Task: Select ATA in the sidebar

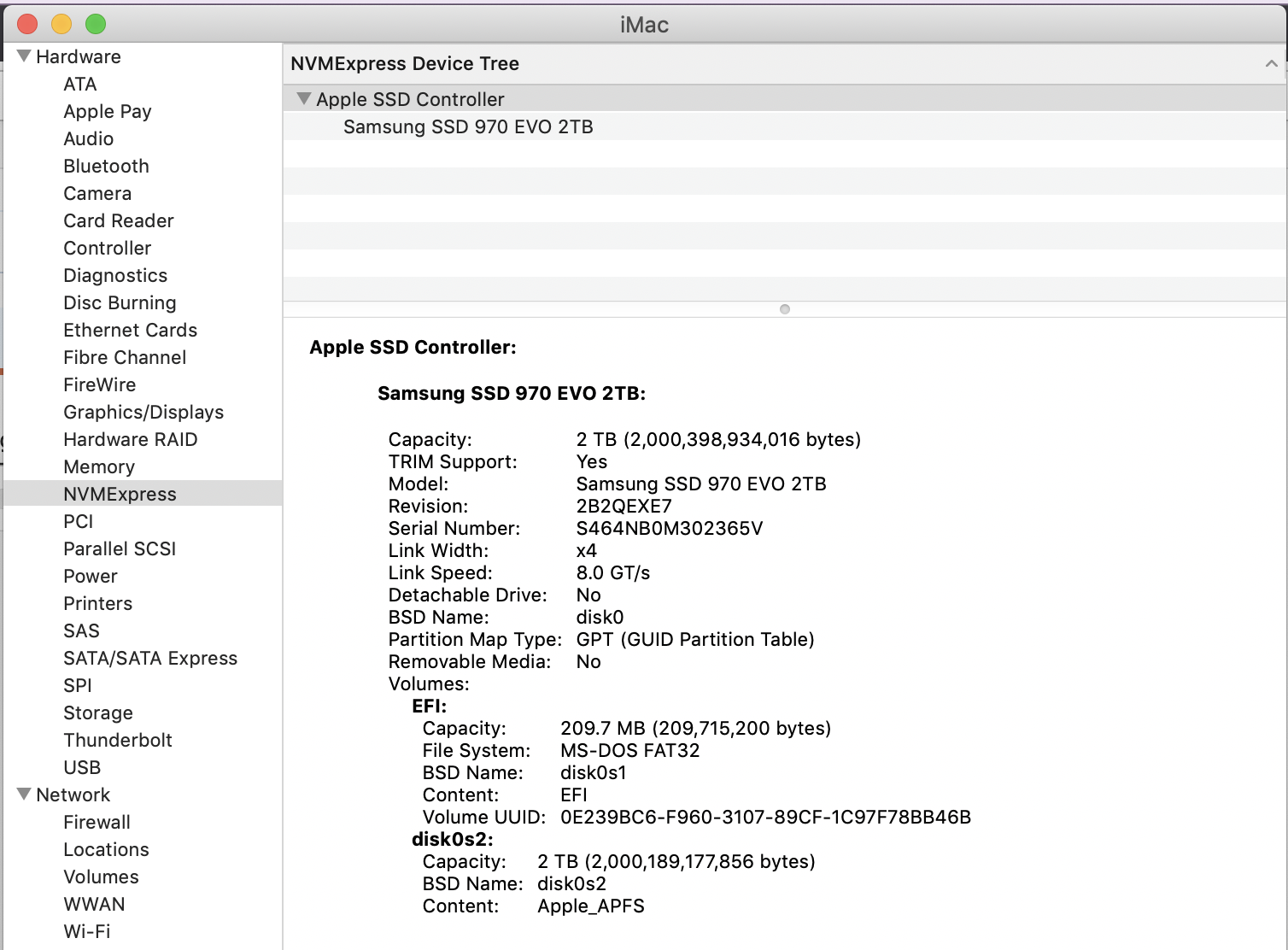Action: click(80, 84)
